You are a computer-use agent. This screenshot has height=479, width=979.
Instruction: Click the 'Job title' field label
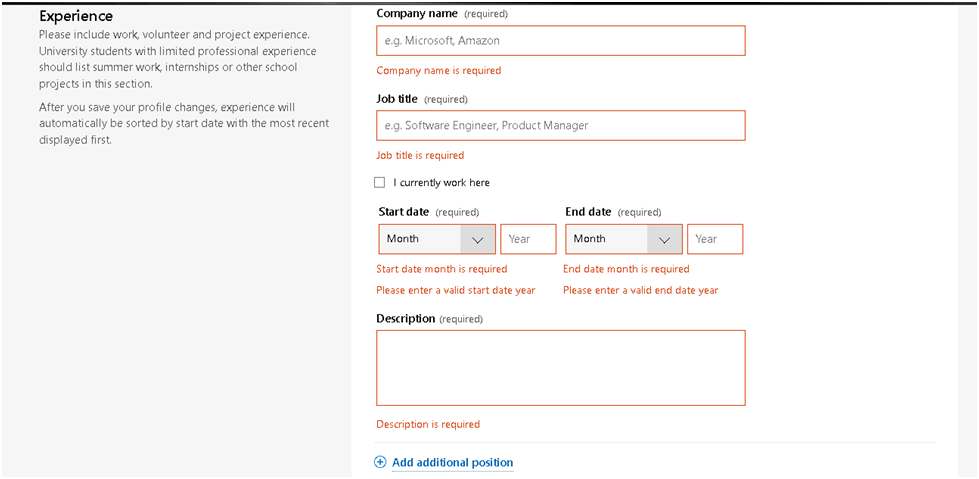pos(397,99)
